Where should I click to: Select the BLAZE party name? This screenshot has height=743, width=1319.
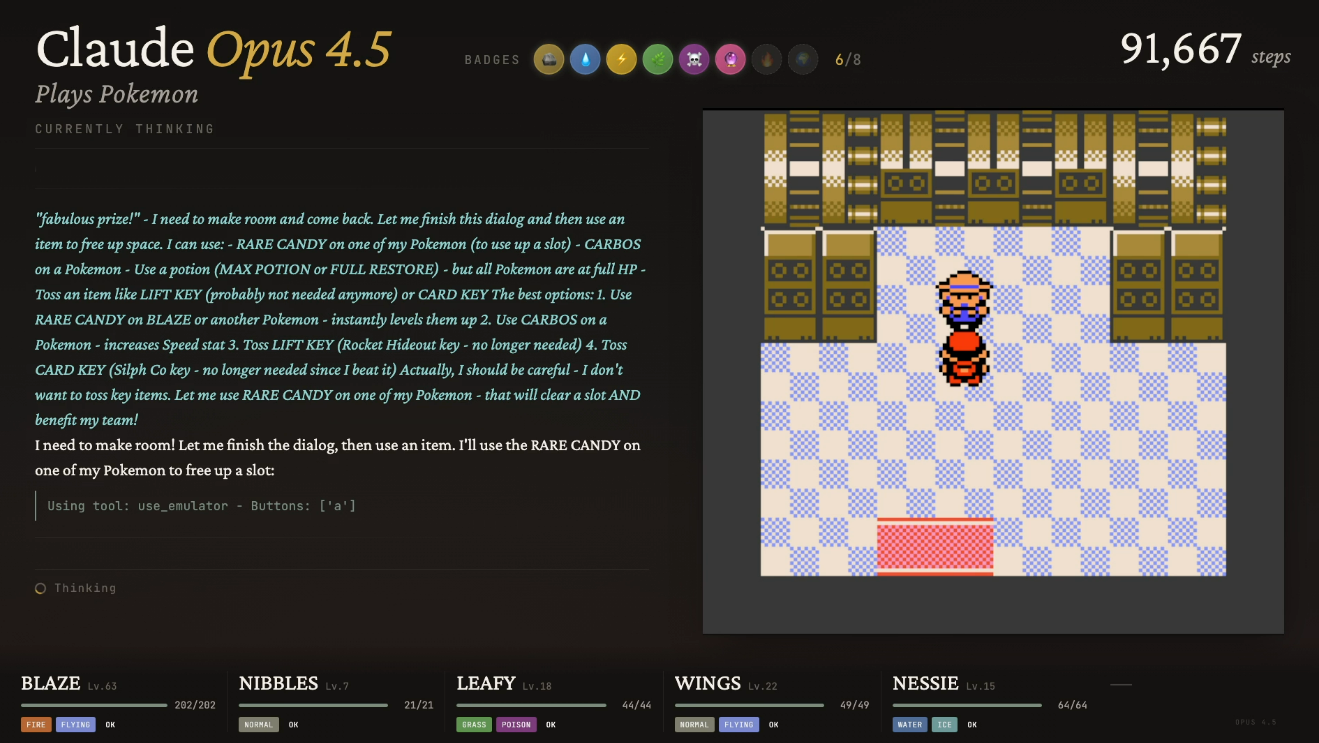[x=51, y=684]
